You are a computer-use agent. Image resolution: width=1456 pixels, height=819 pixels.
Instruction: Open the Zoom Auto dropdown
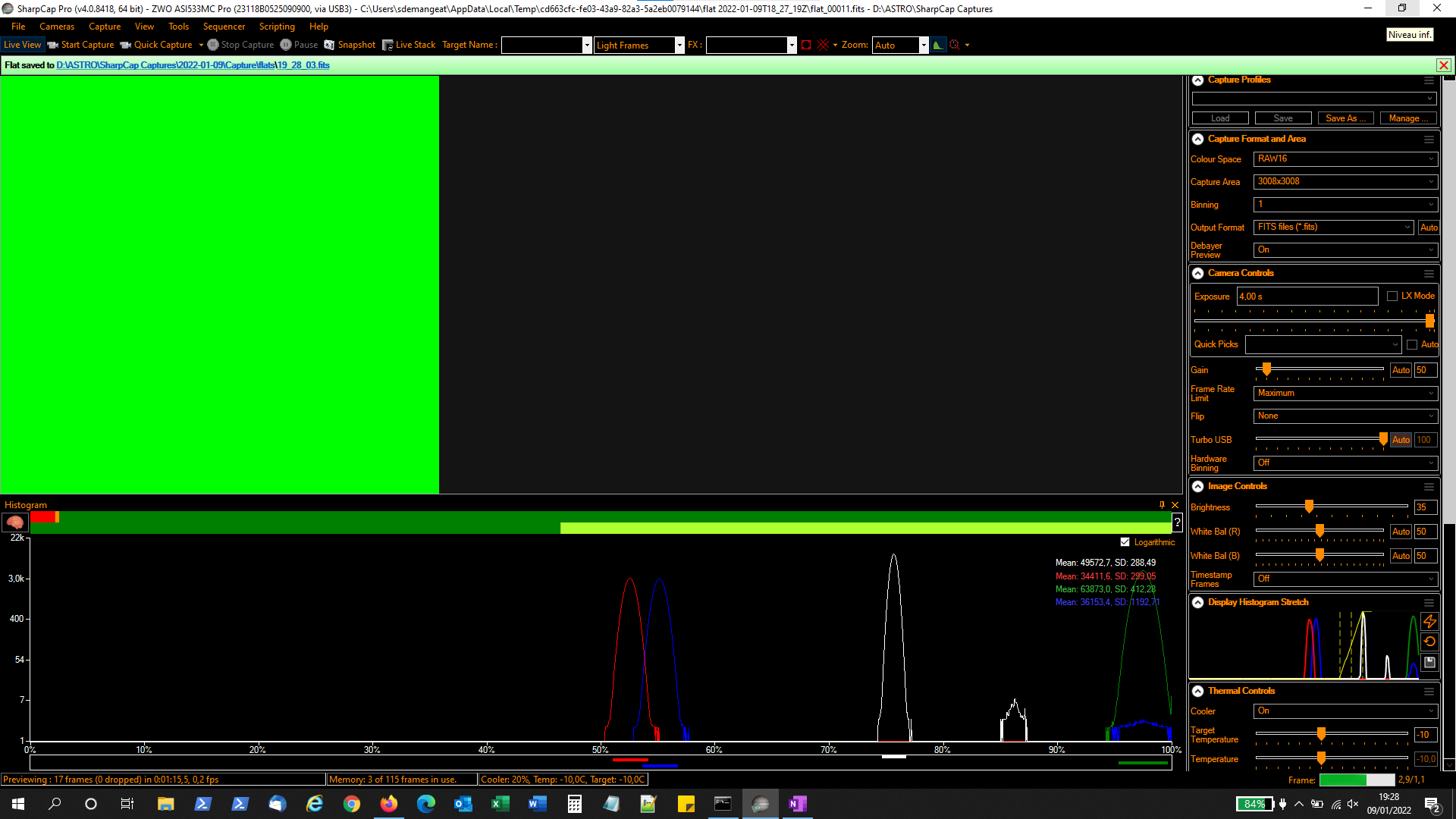pyautogui.click(x=900, y=45)
